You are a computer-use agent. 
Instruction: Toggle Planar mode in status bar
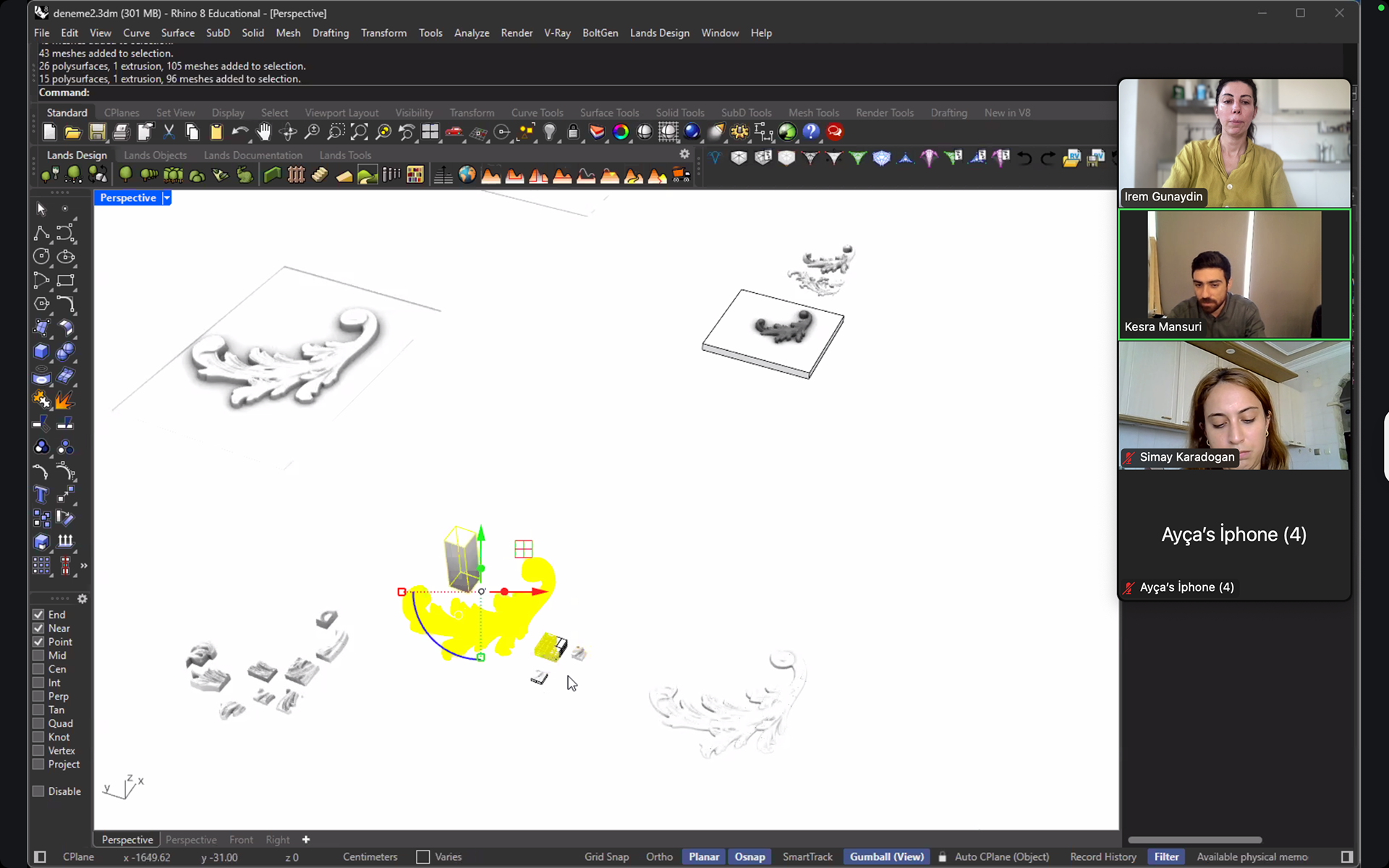(x=704, y=856)
